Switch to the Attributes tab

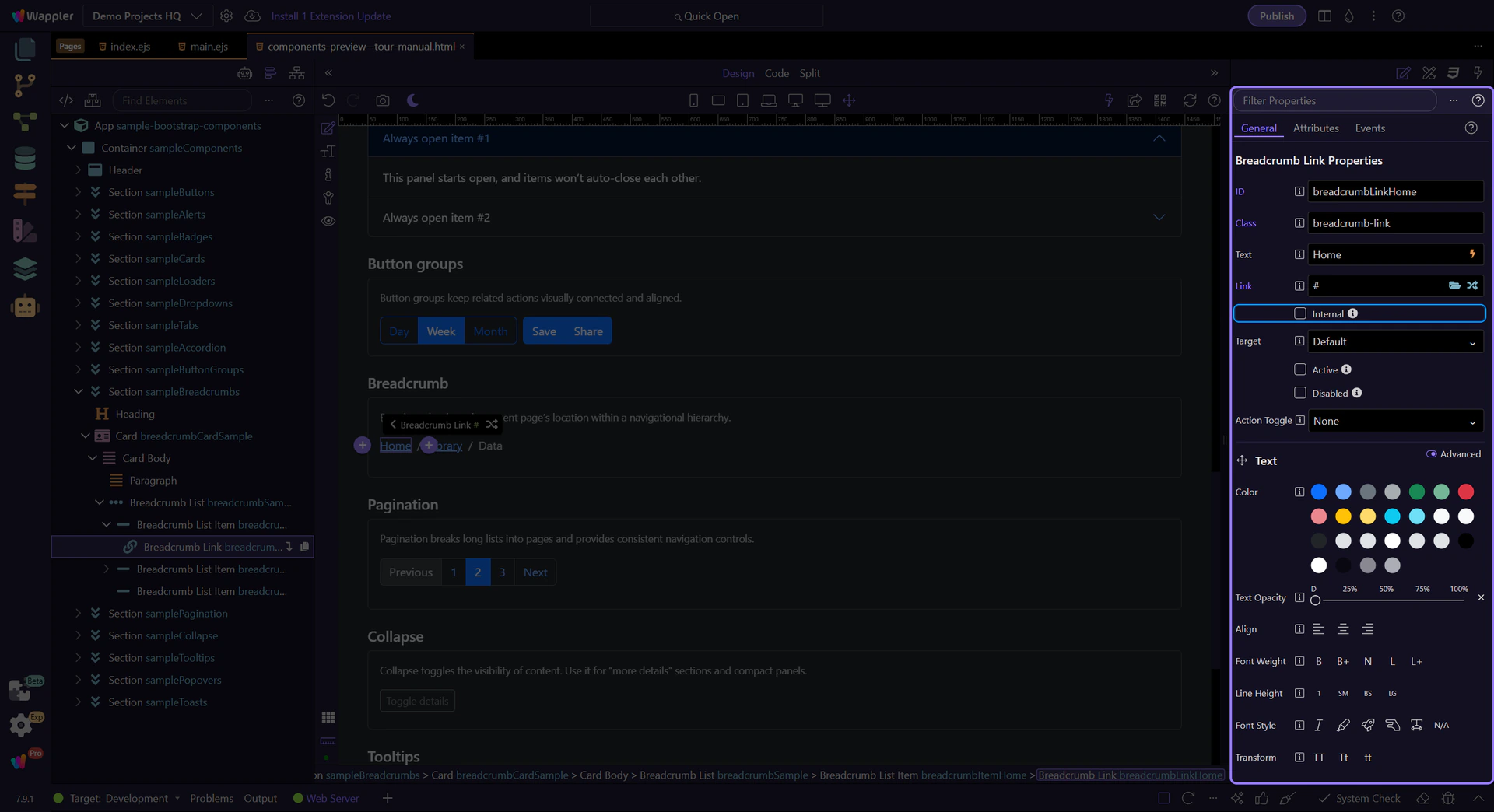pos(1316,128)
